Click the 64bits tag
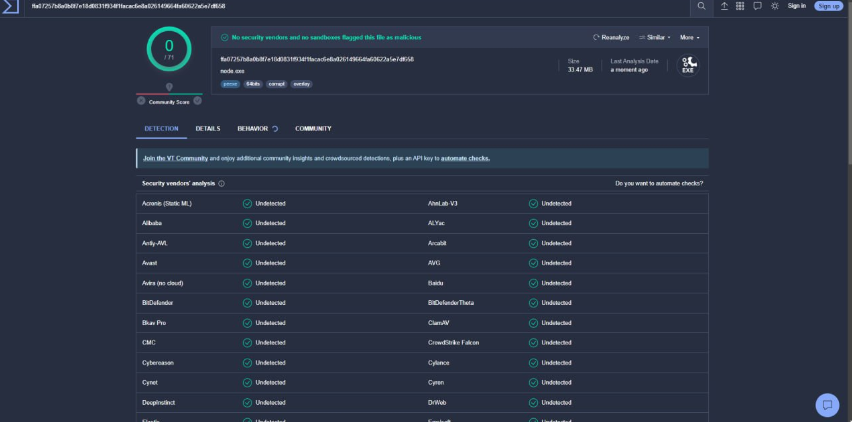This screenshot has height=422, width=852. point(253,84)
